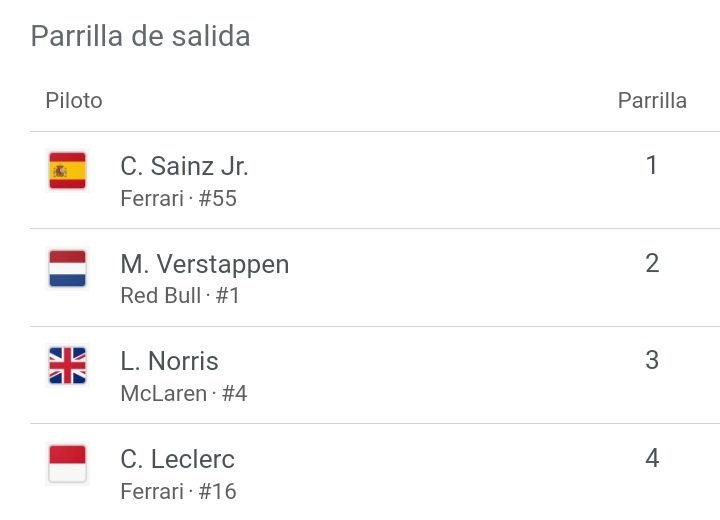This screenshot has height=520, width=720.
Task: Click grid position 1 number
Action: 652,165
